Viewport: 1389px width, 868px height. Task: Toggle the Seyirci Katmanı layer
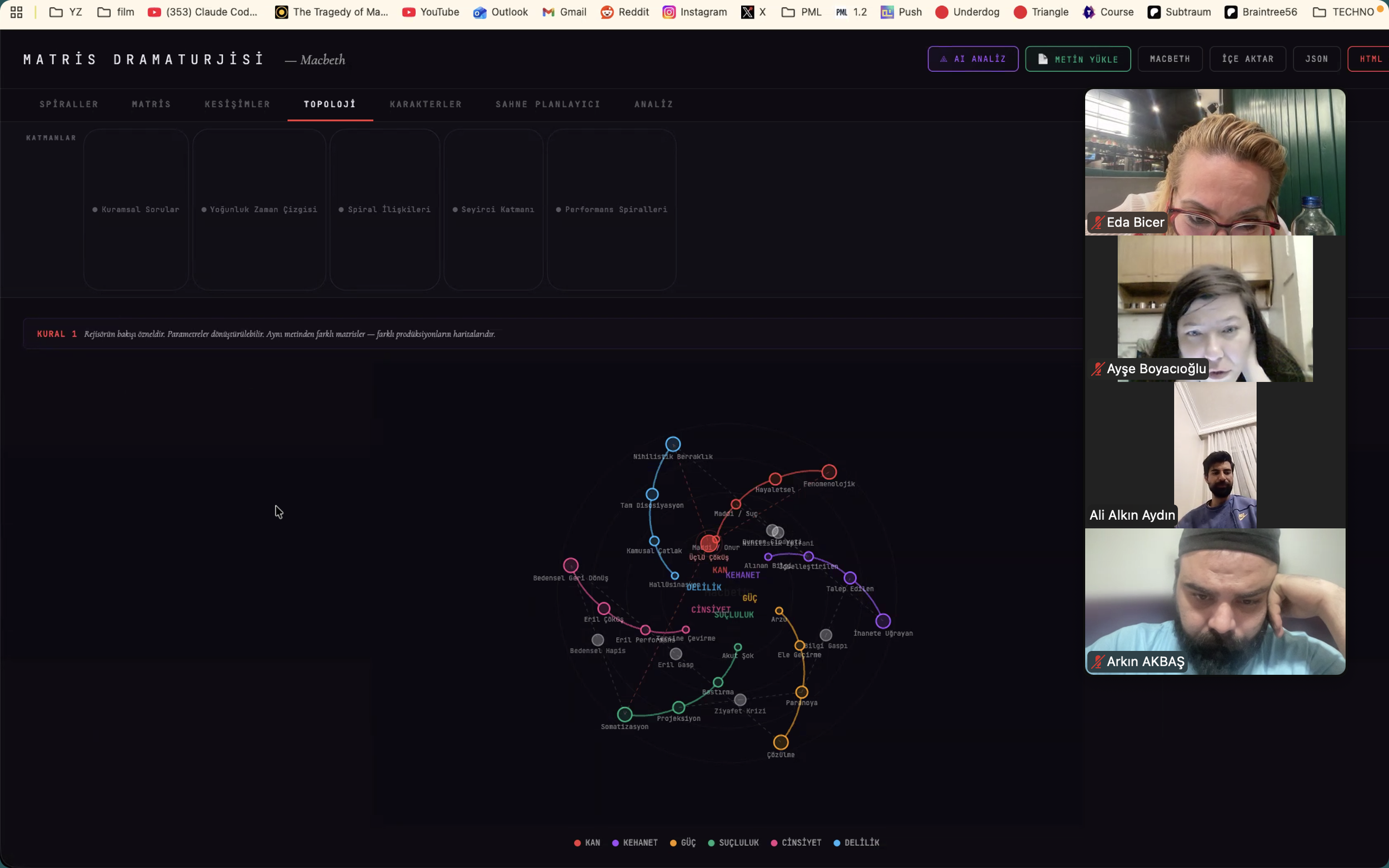493,209
